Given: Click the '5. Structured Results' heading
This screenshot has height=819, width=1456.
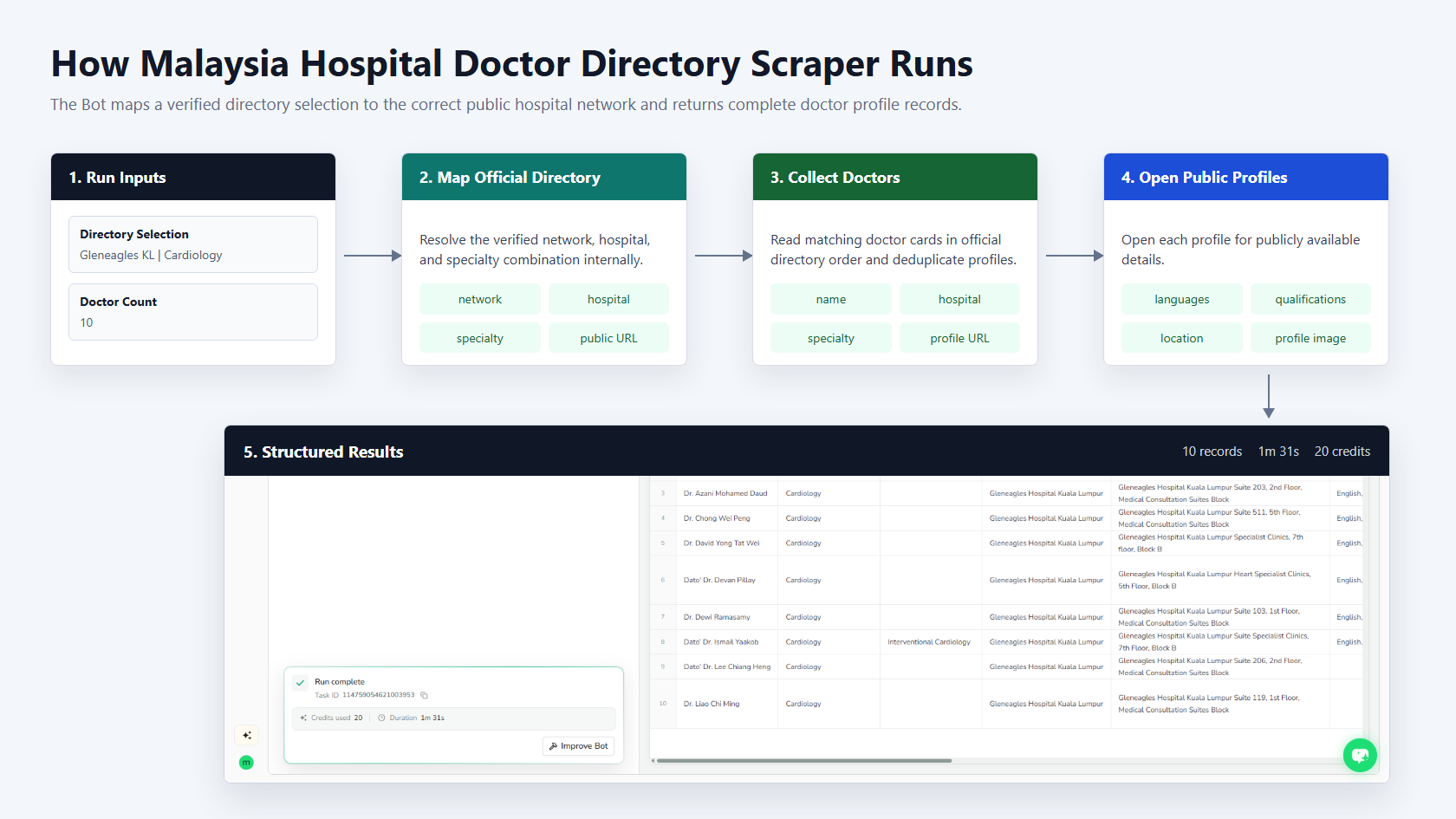Looking at the screenshot, I should [323, 452].
